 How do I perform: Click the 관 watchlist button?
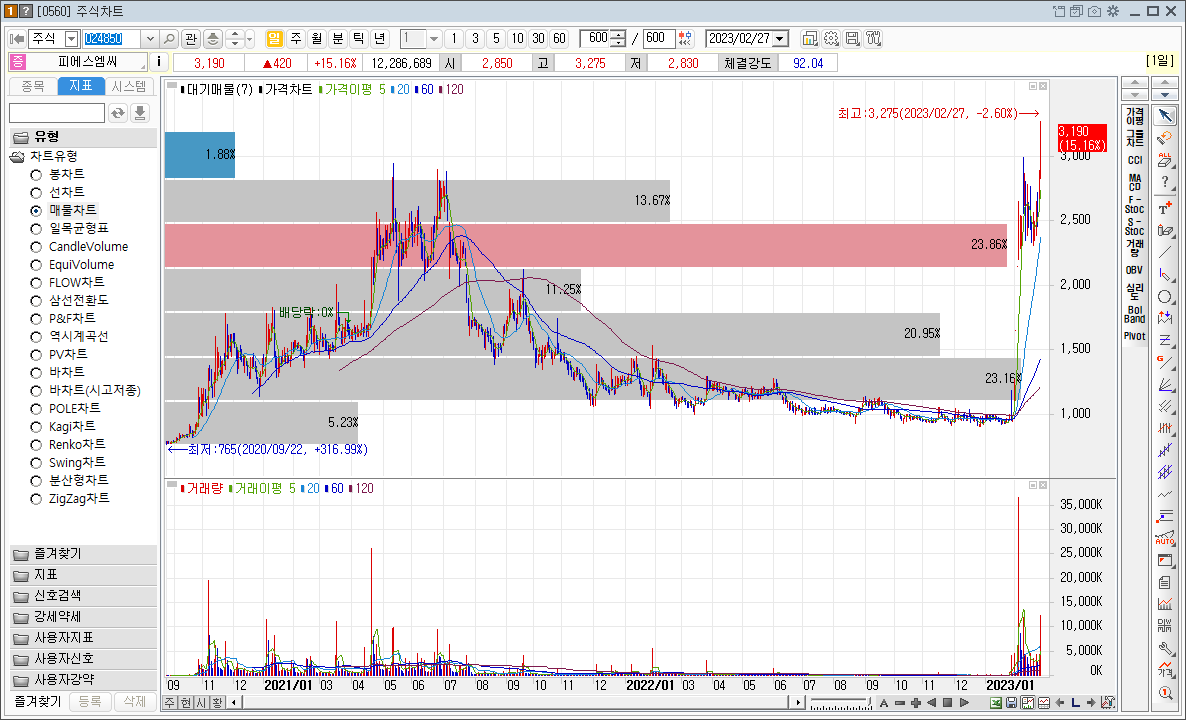coord(191,39)
